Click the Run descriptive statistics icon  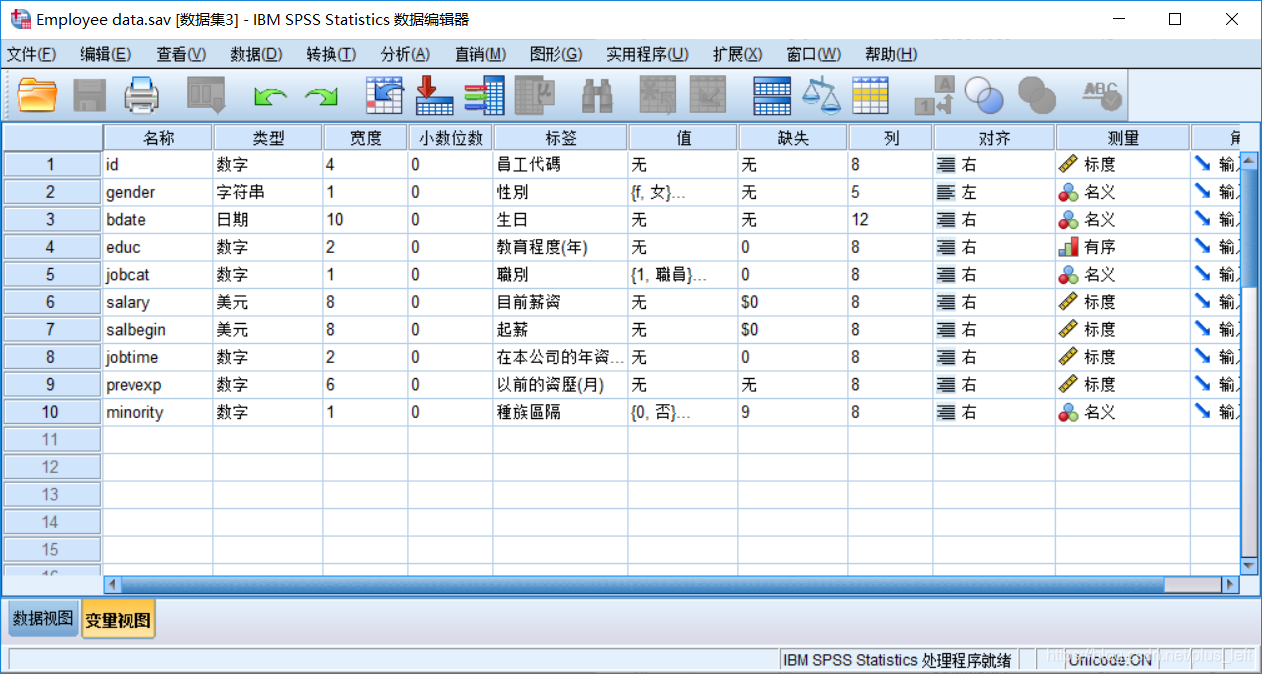click(x=535, y=95)
